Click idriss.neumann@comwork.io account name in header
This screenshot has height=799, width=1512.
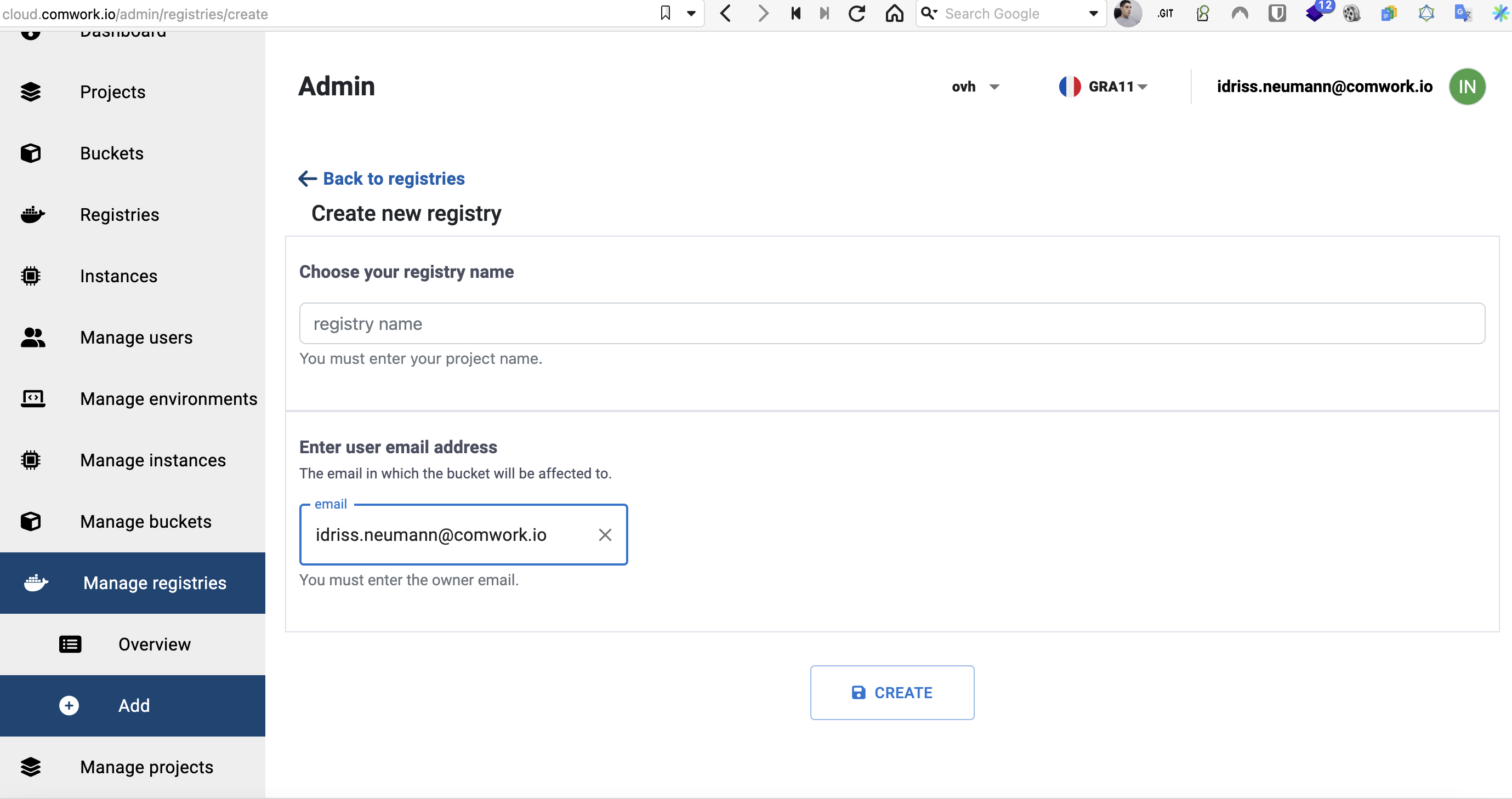click(x=1324, y=87)
